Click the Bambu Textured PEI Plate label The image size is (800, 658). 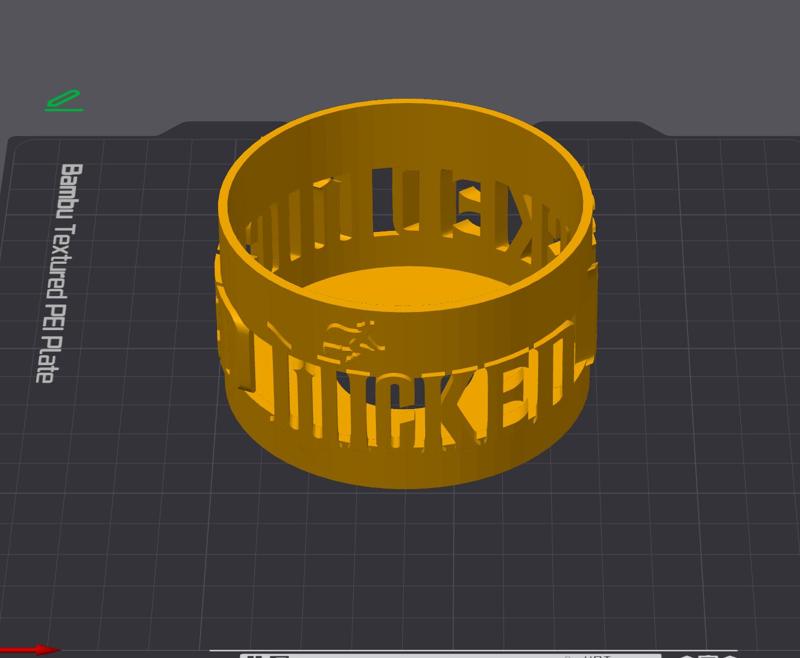pos(59,273)
